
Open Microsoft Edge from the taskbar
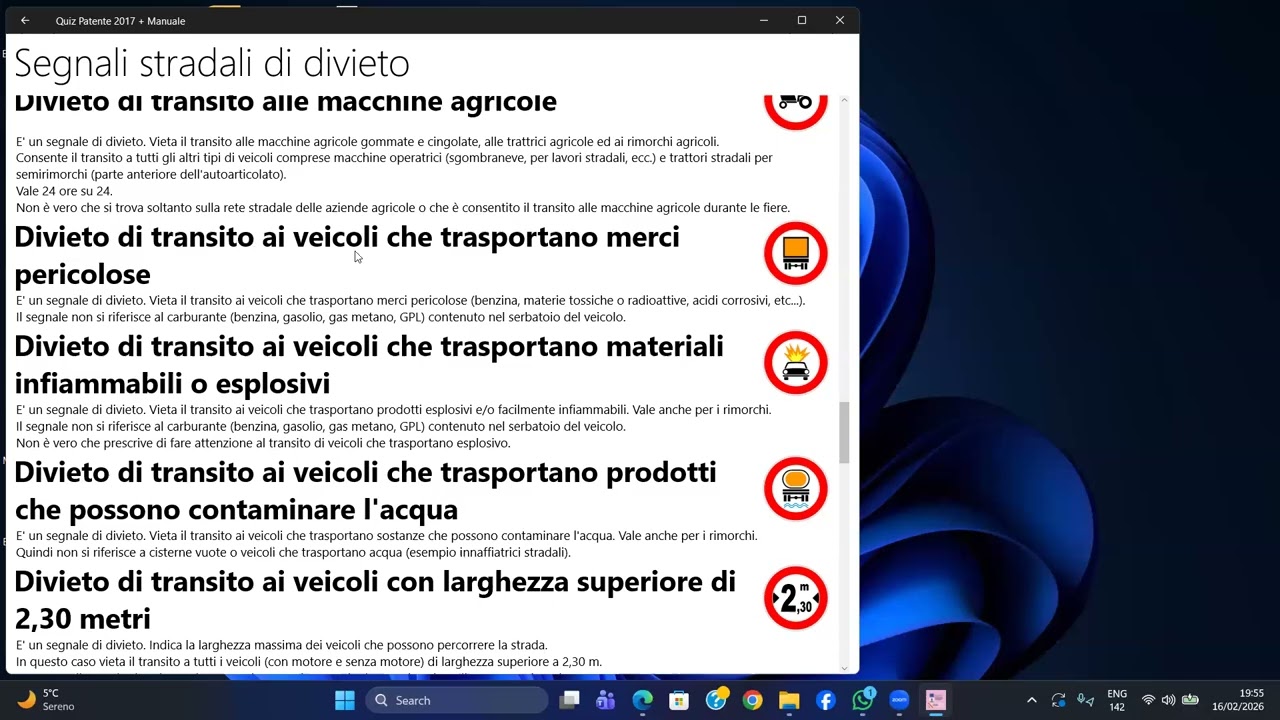click(x=642, y=700)
